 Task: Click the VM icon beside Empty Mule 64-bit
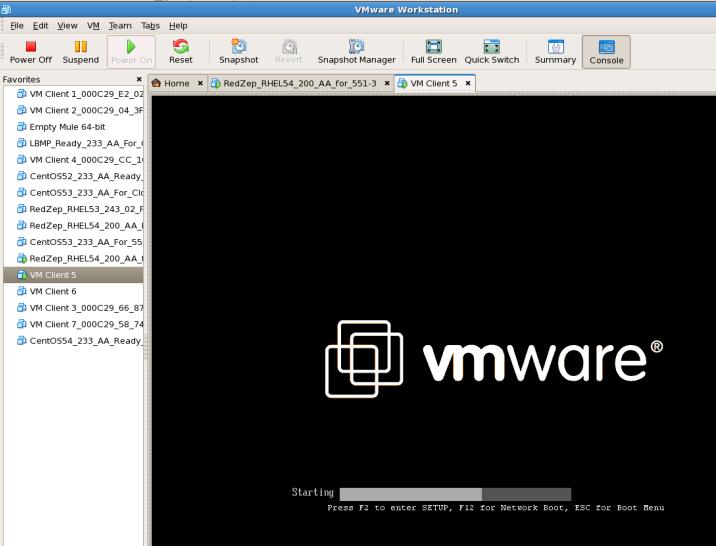[21, 126]
